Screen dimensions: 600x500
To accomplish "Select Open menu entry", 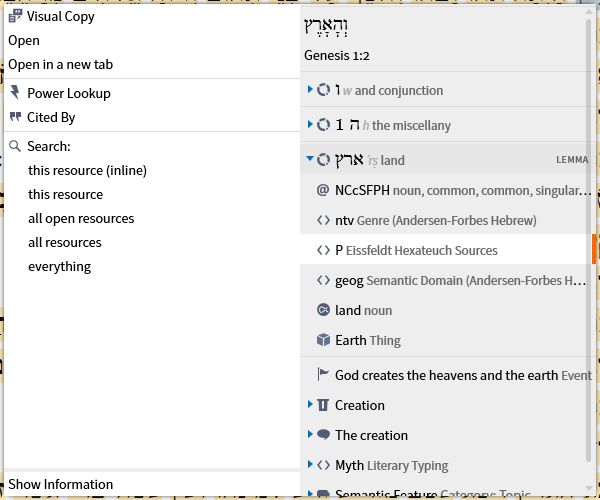I will click(152, 41).
